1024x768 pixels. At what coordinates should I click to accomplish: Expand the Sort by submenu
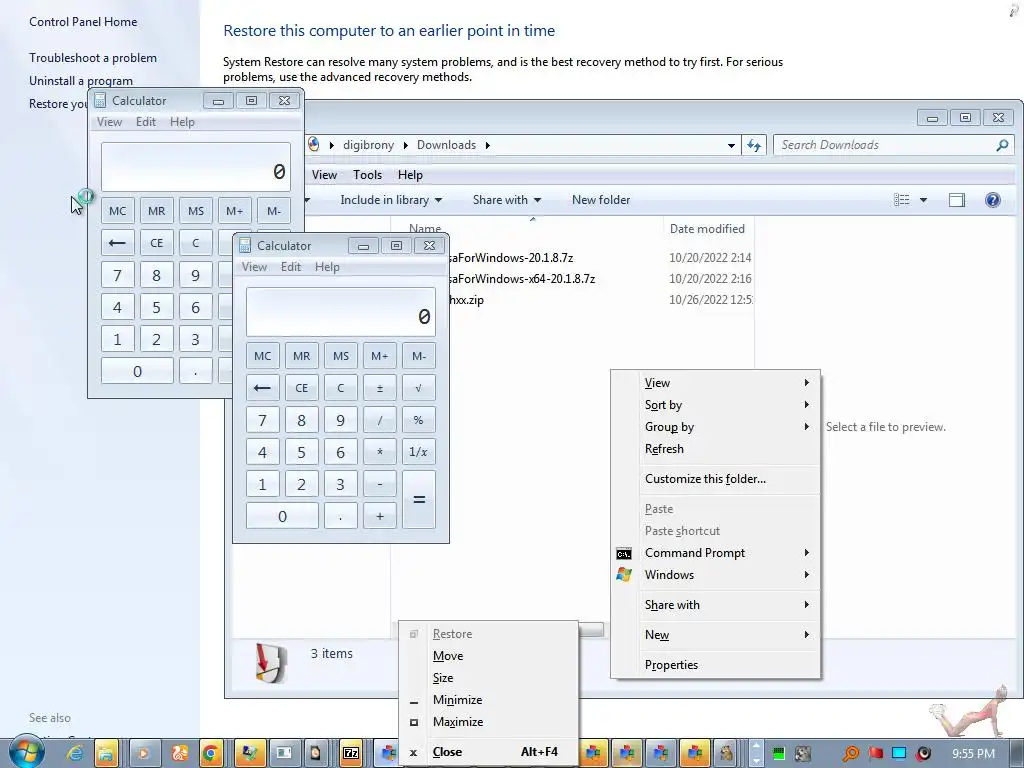715,405
